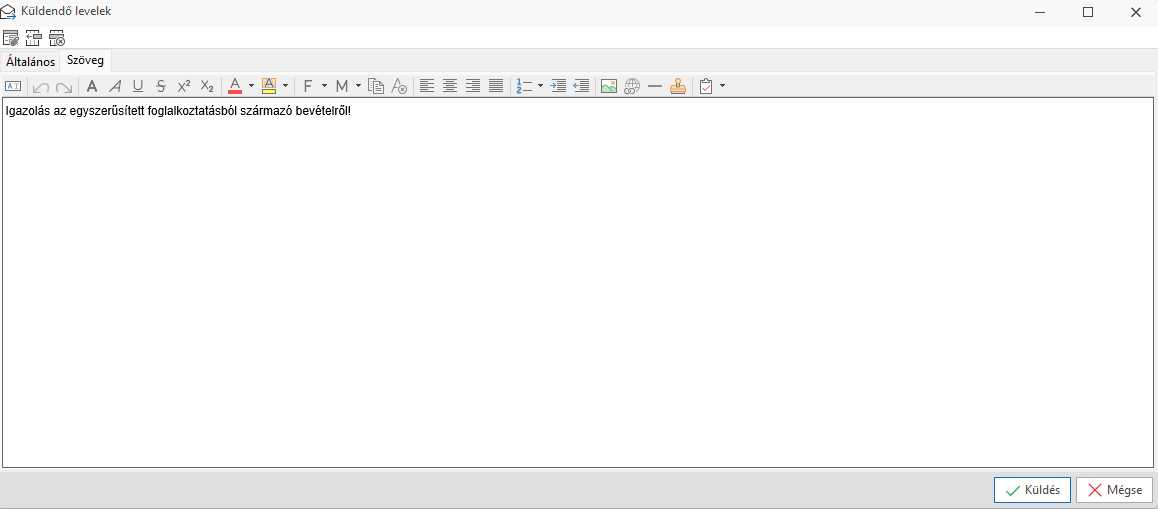Apply the red font color

coord(235,86)
